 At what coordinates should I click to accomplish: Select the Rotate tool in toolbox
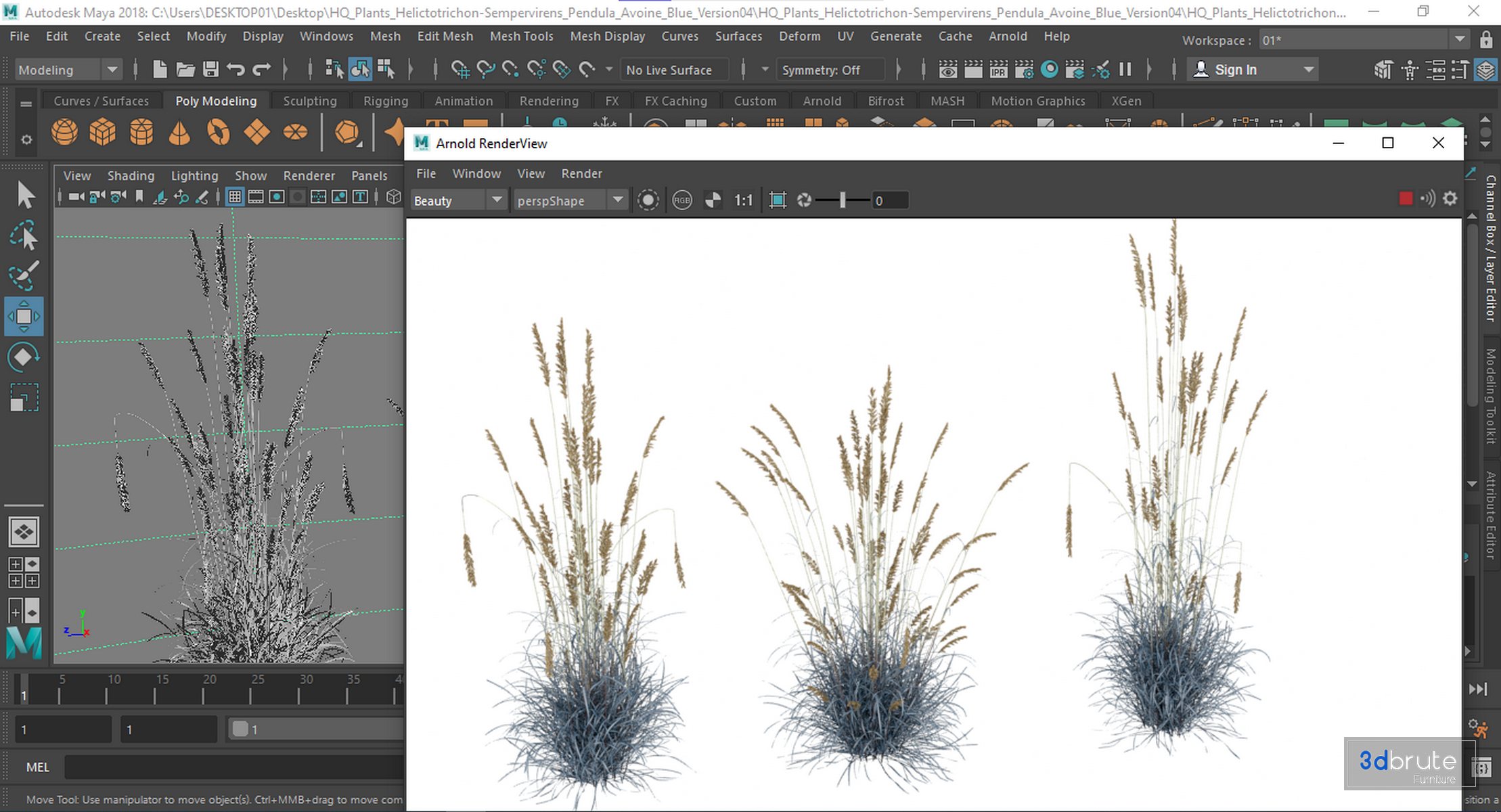click(24, 357)
